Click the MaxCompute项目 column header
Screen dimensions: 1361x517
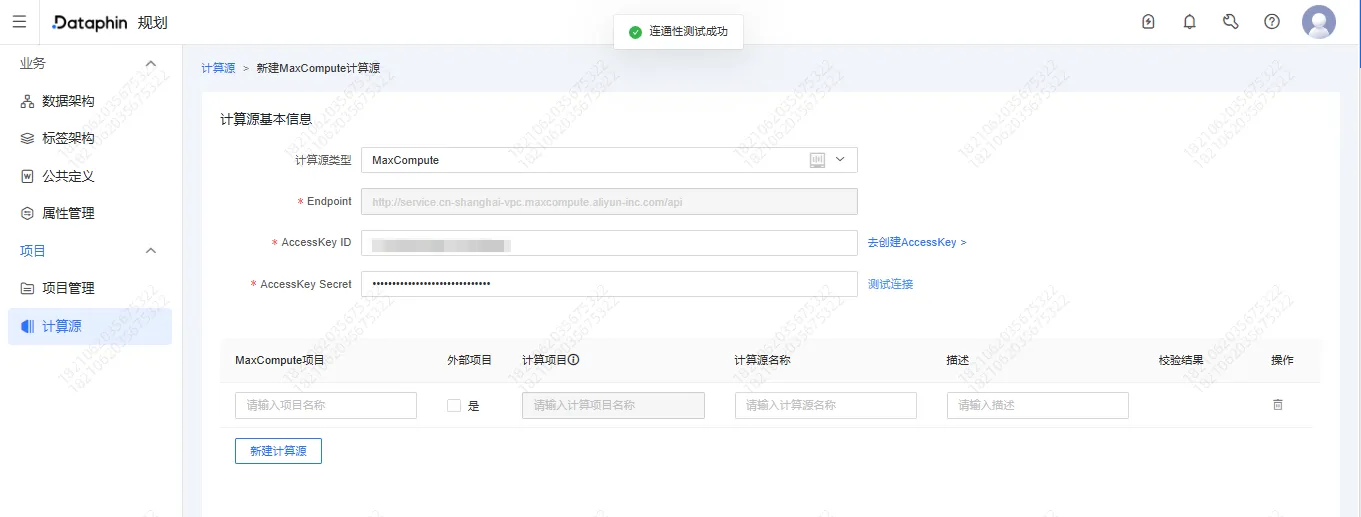[280, 360]
